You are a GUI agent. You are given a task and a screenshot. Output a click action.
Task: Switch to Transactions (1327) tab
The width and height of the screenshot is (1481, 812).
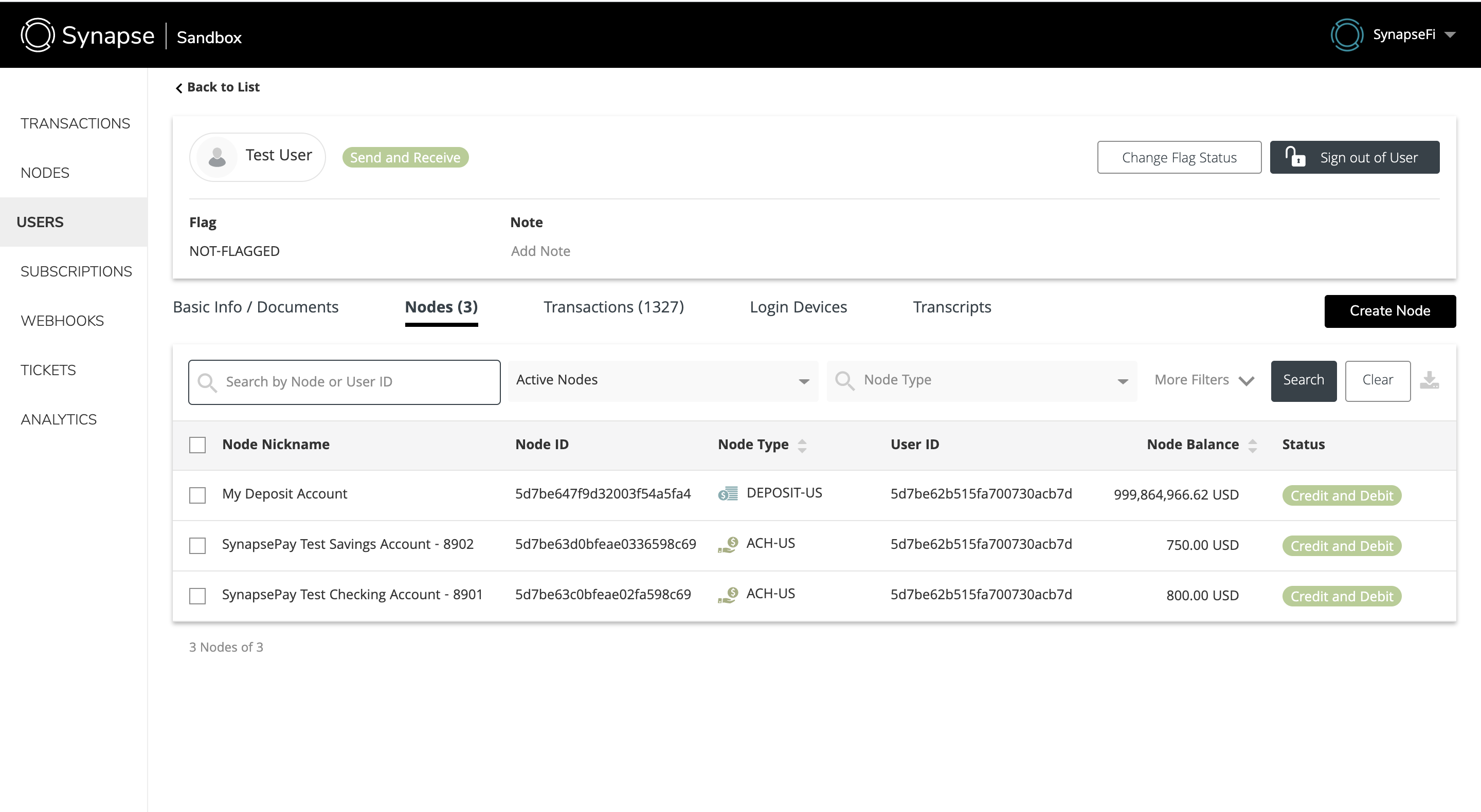613,307
